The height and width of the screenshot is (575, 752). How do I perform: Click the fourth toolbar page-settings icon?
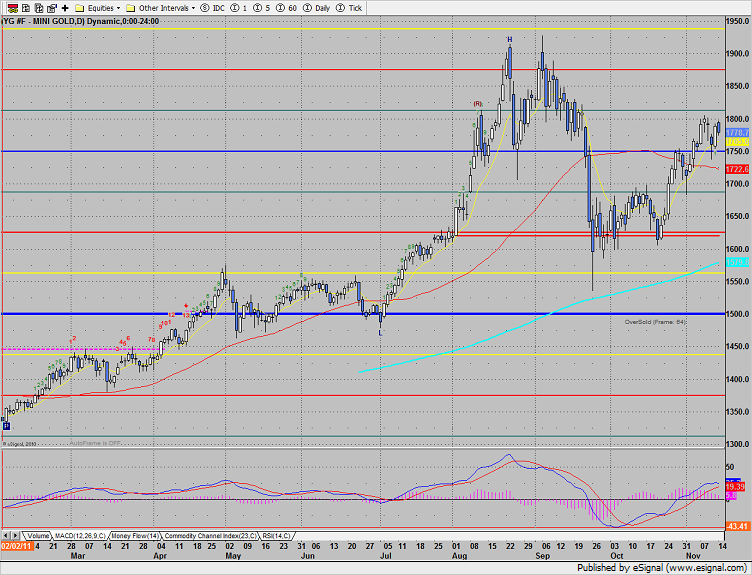[52, 8]
